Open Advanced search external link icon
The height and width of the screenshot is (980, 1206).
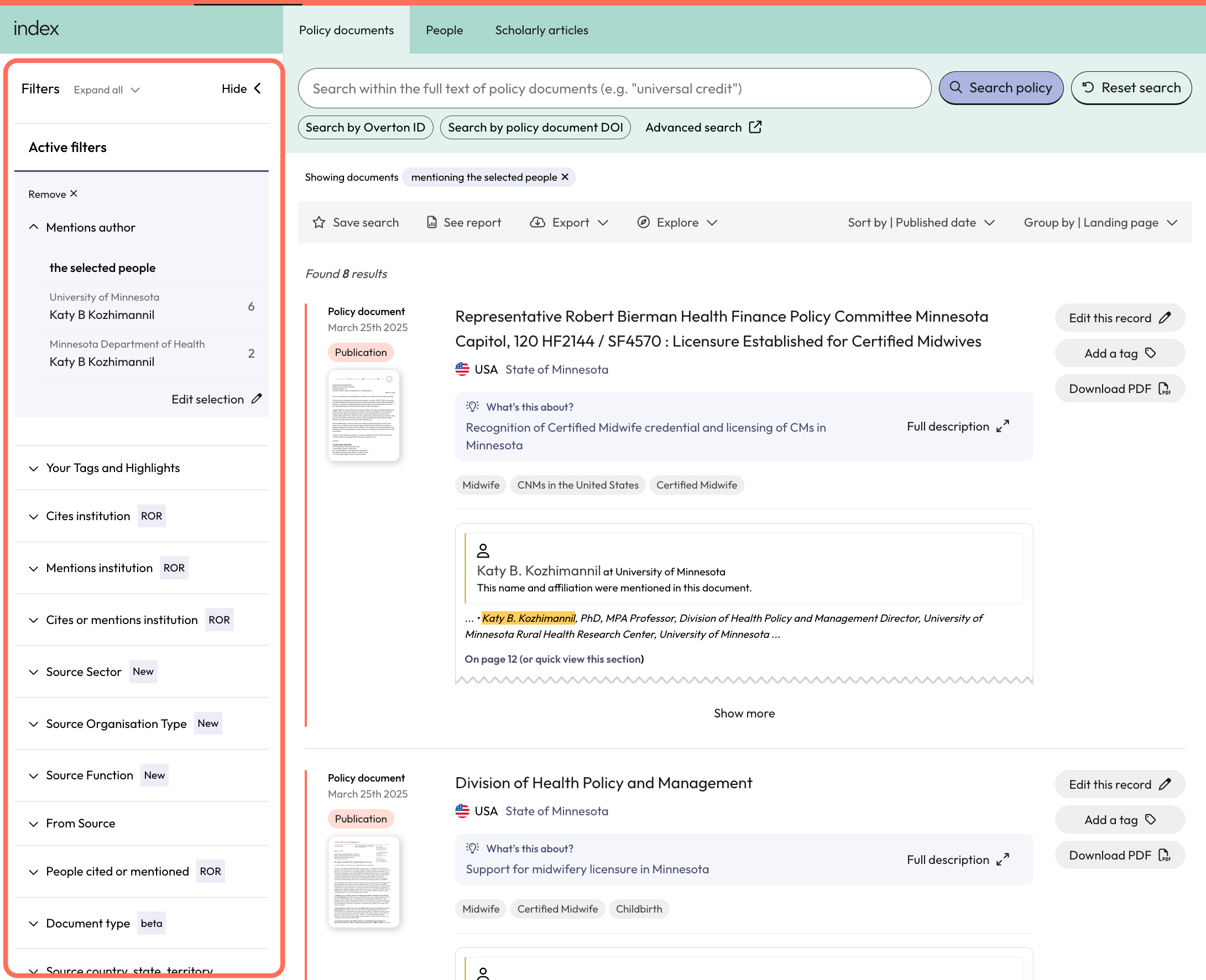click(x=755, y=127)
